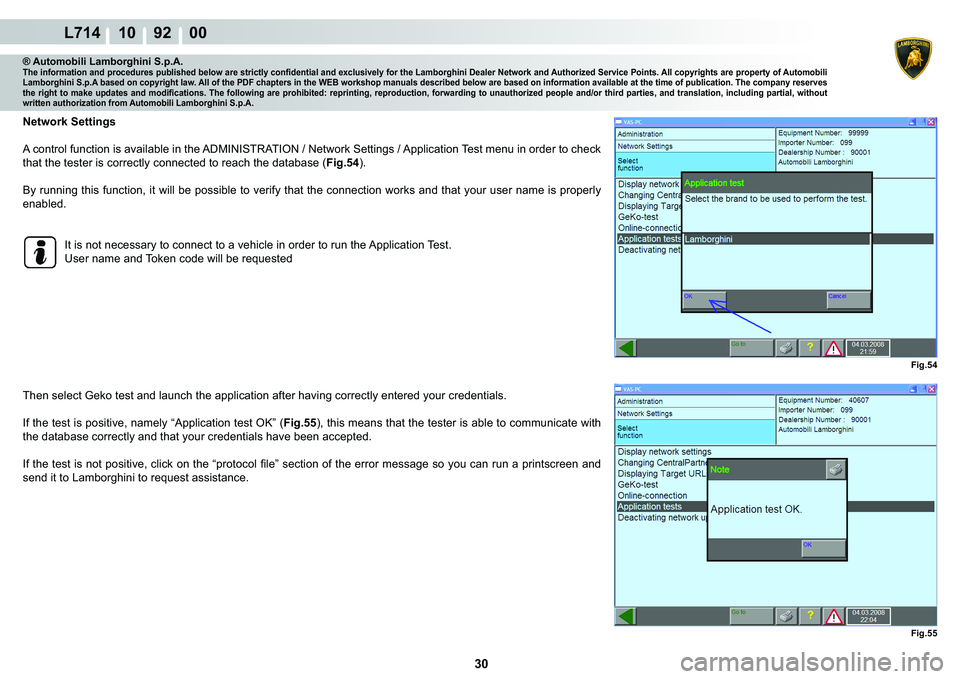Select 'Changing Centra' entry in Fig.54 list
Screen dimensions: 960x679
tap(648, 195)
